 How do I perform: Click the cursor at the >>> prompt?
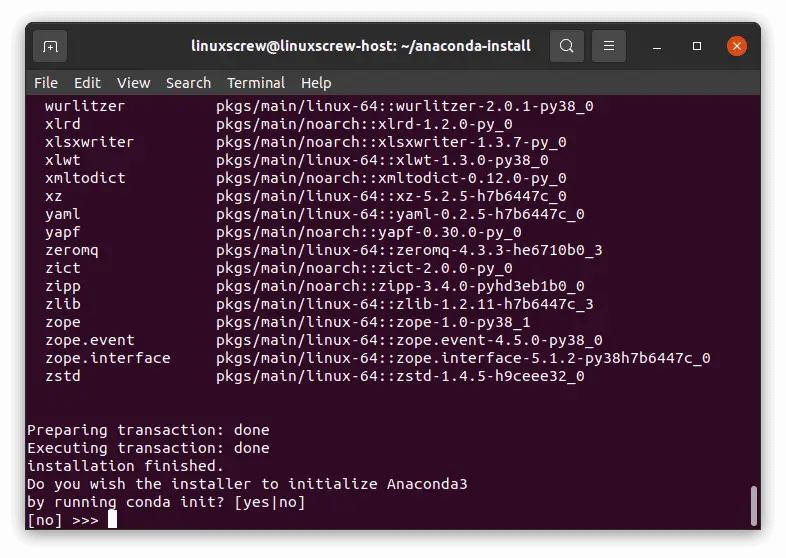112,519
